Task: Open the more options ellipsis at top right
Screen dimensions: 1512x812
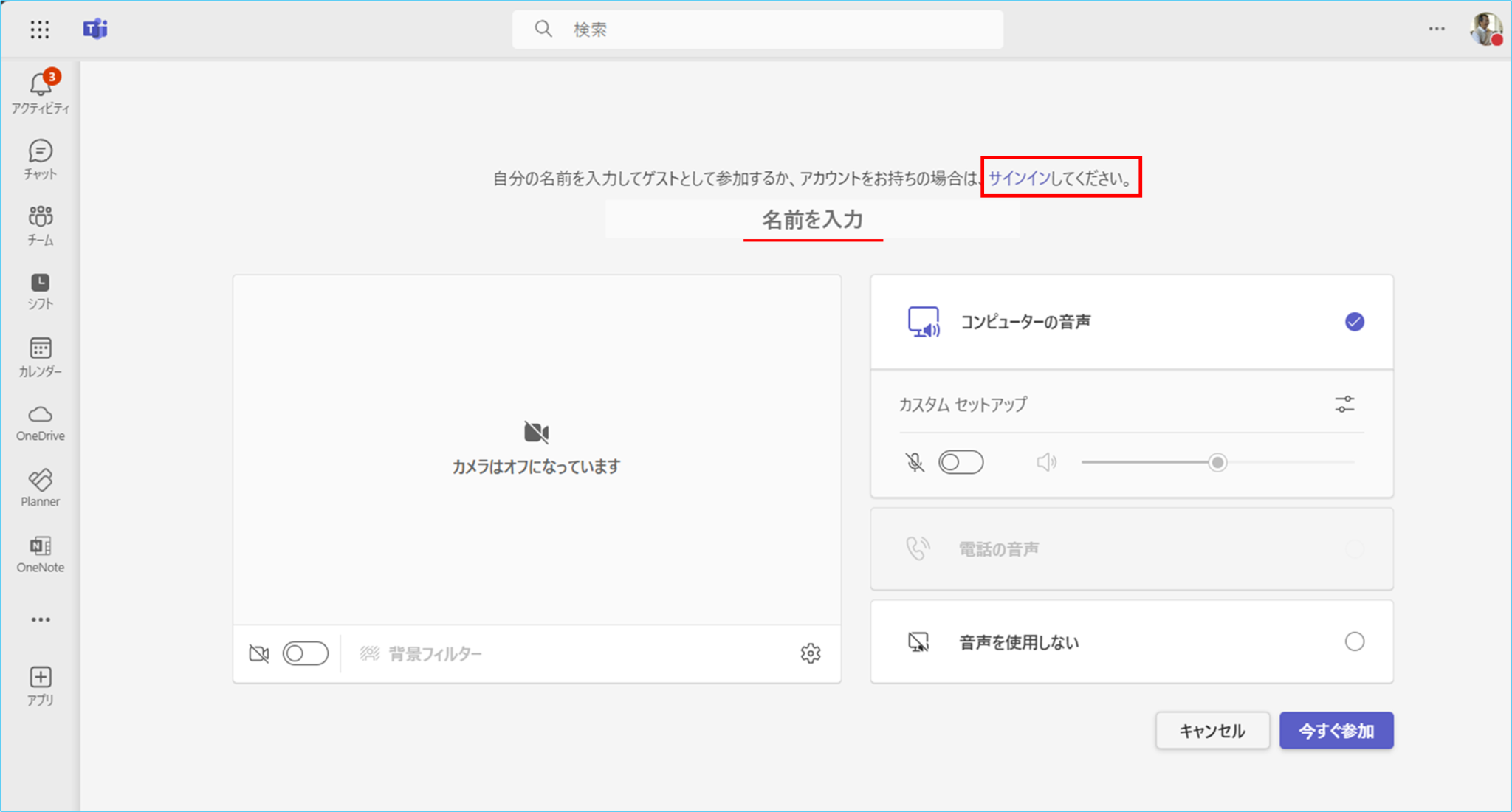Action: coord(1436,30)
